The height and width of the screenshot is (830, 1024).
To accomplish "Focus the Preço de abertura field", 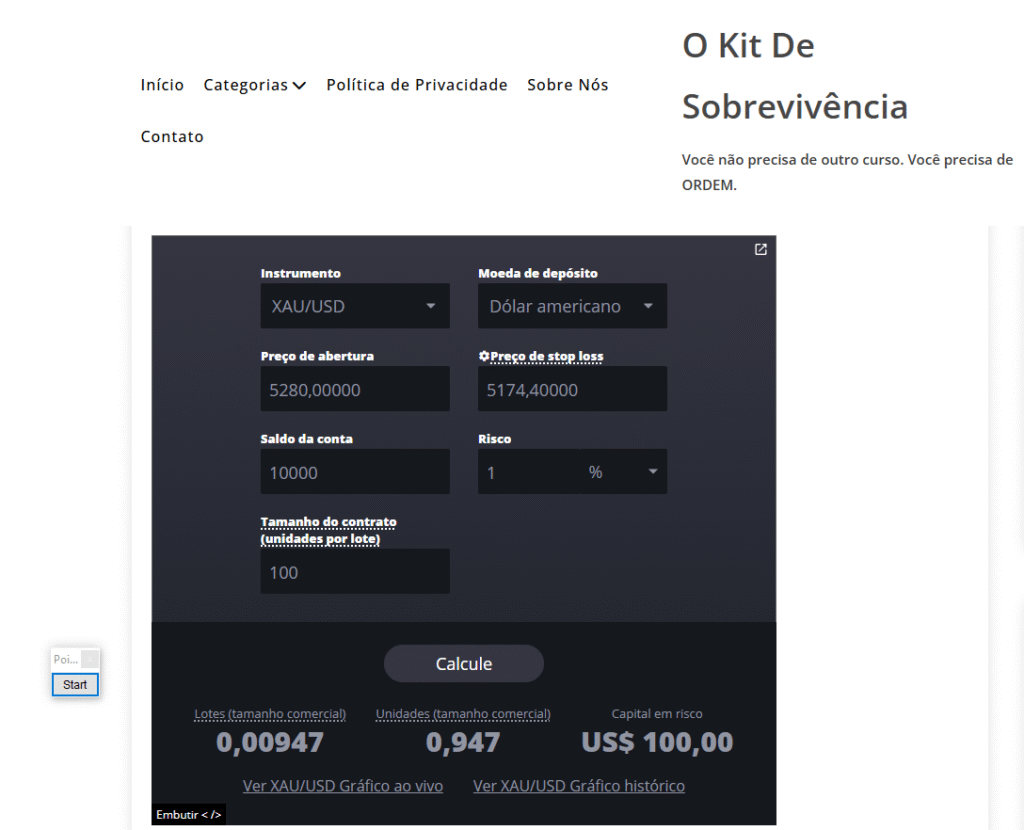I will (354, 389).
